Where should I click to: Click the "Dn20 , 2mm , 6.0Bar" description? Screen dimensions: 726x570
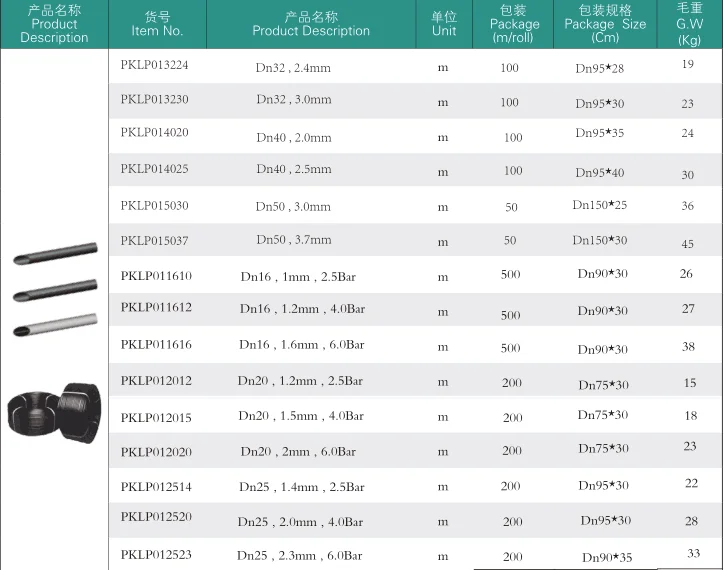[x=298, y=451]
